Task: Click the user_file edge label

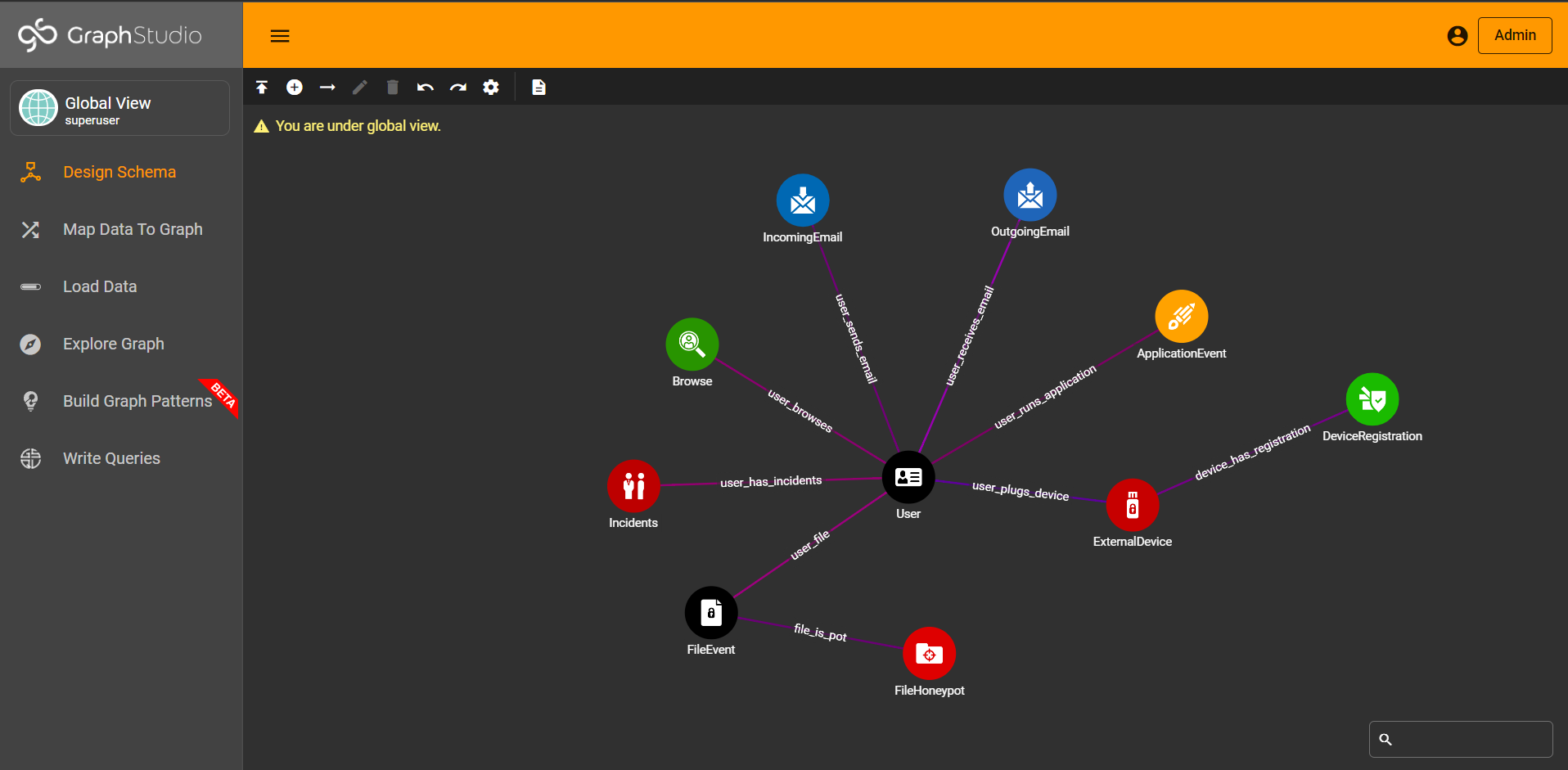Action: click(810, 545)
